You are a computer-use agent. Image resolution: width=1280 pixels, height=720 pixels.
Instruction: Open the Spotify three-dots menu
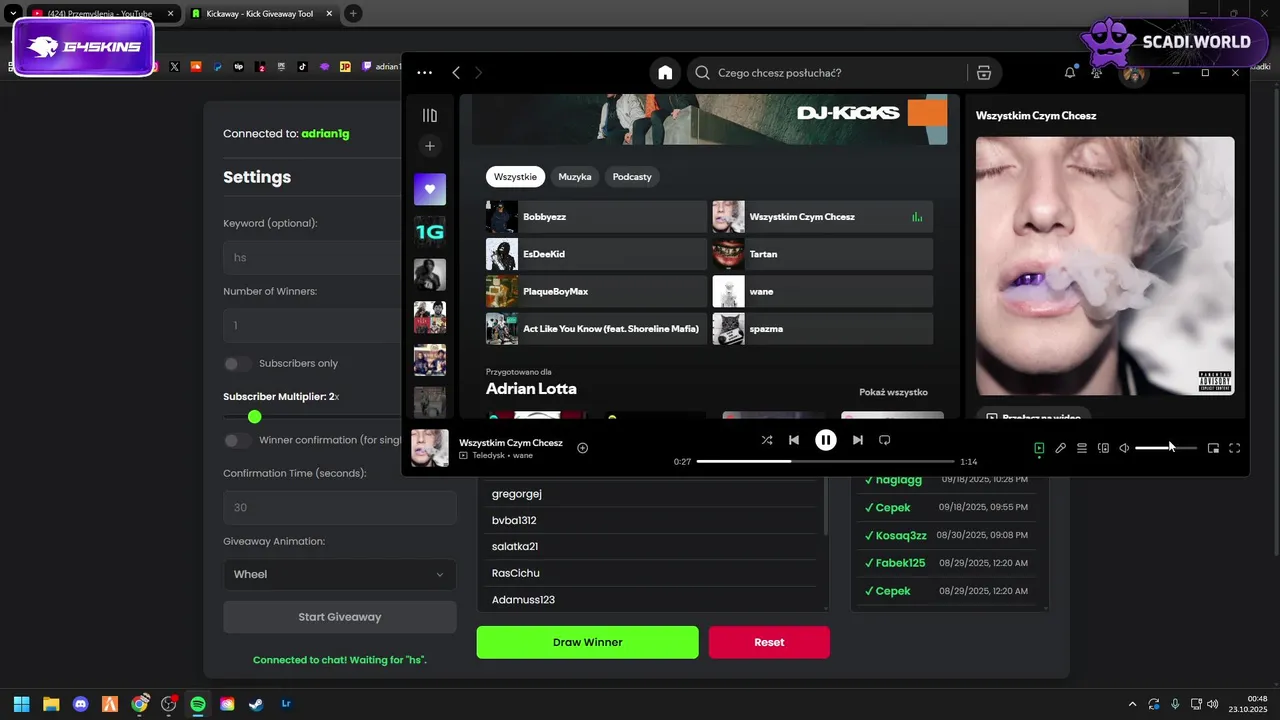(425, 73)
